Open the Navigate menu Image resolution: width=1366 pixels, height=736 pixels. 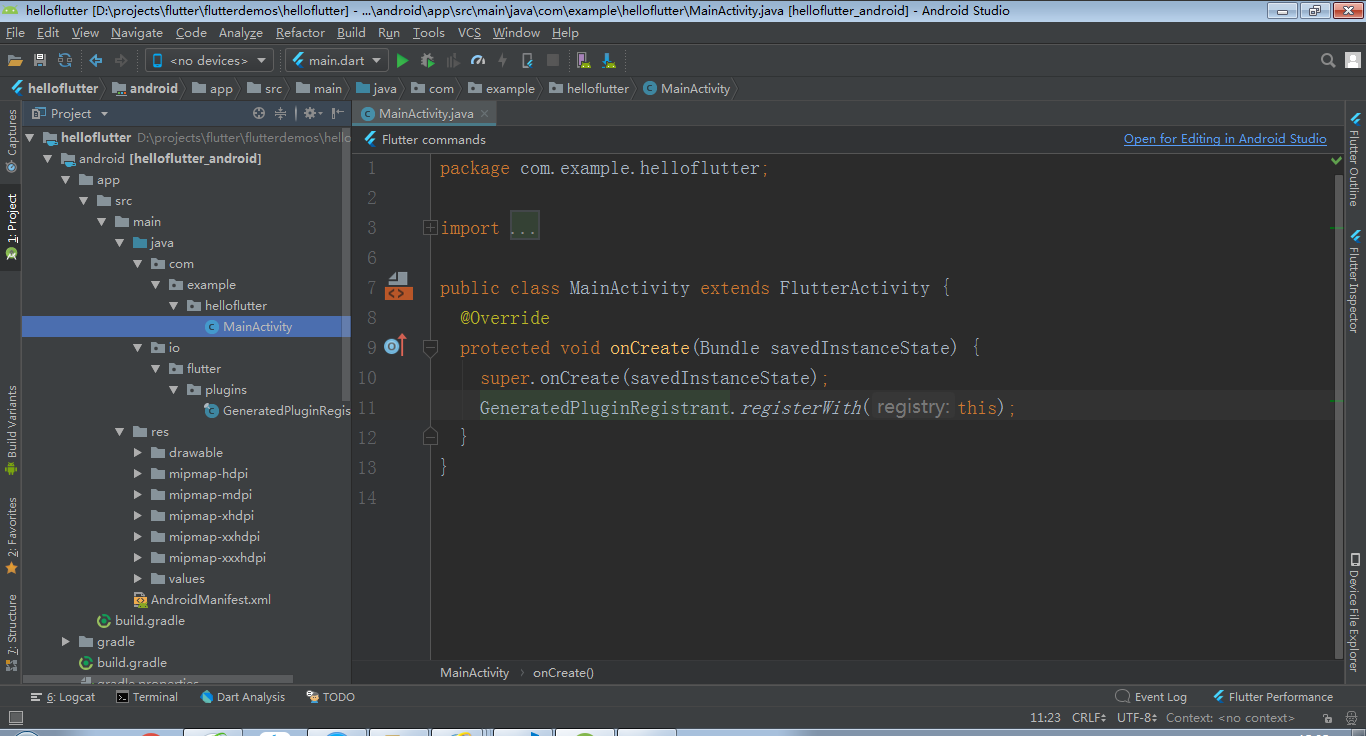coord(136,33)
